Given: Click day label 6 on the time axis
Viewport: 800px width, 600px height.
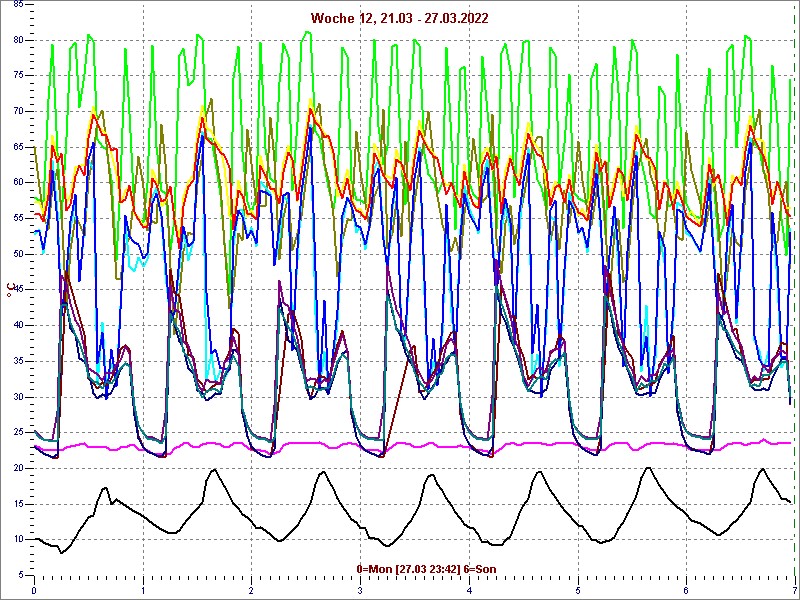Looking at the screenshot, I should coord(687,592).
